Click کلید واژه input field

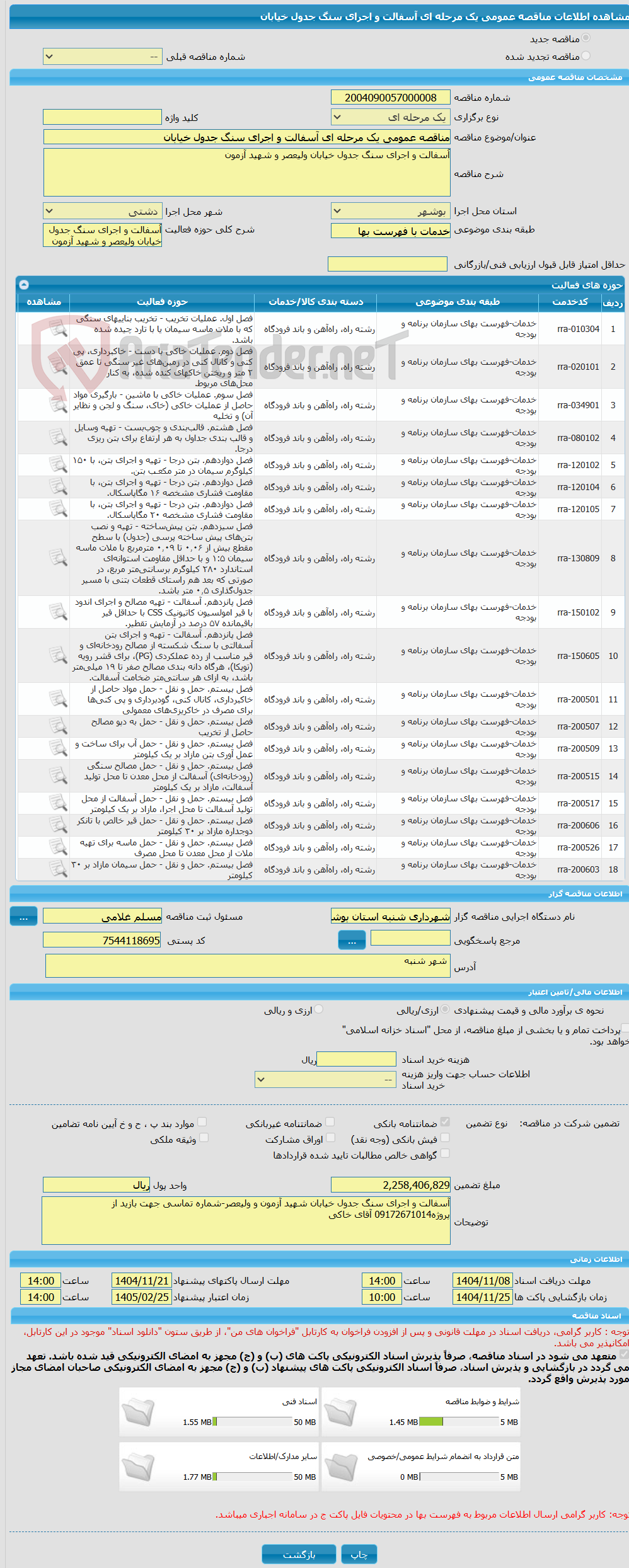[x=102, y=117]
